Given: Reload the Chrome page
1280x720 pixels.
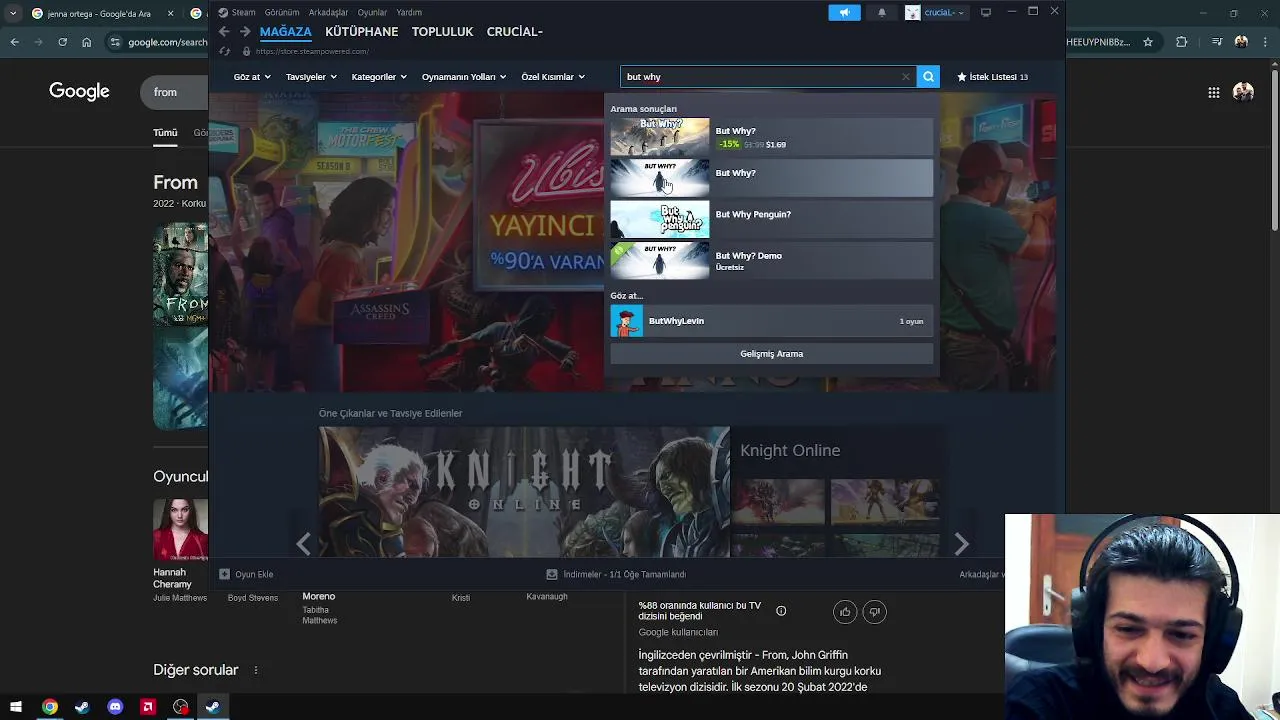Looking at the screenshot, I should pos(62,42).
